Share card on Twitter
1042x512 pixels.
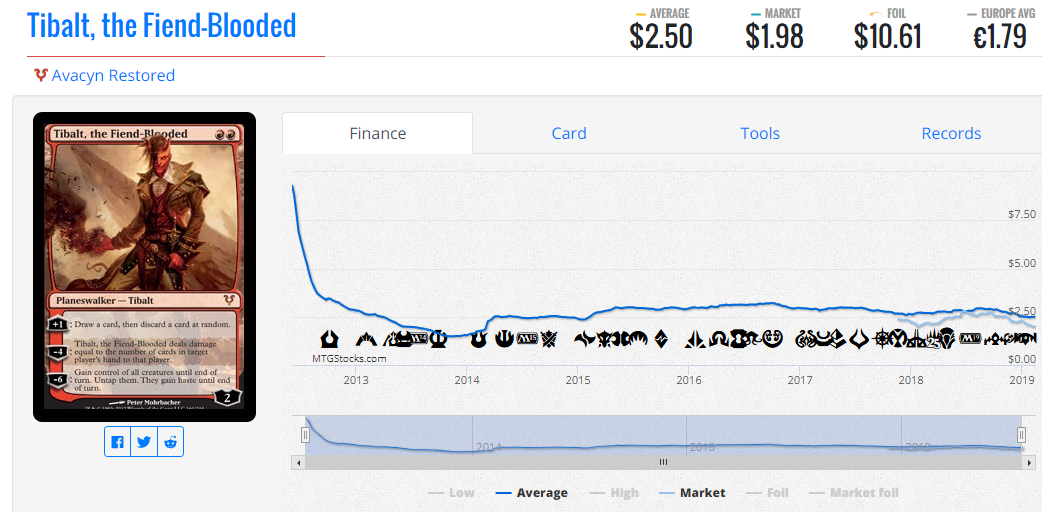(x=144, y=442)
